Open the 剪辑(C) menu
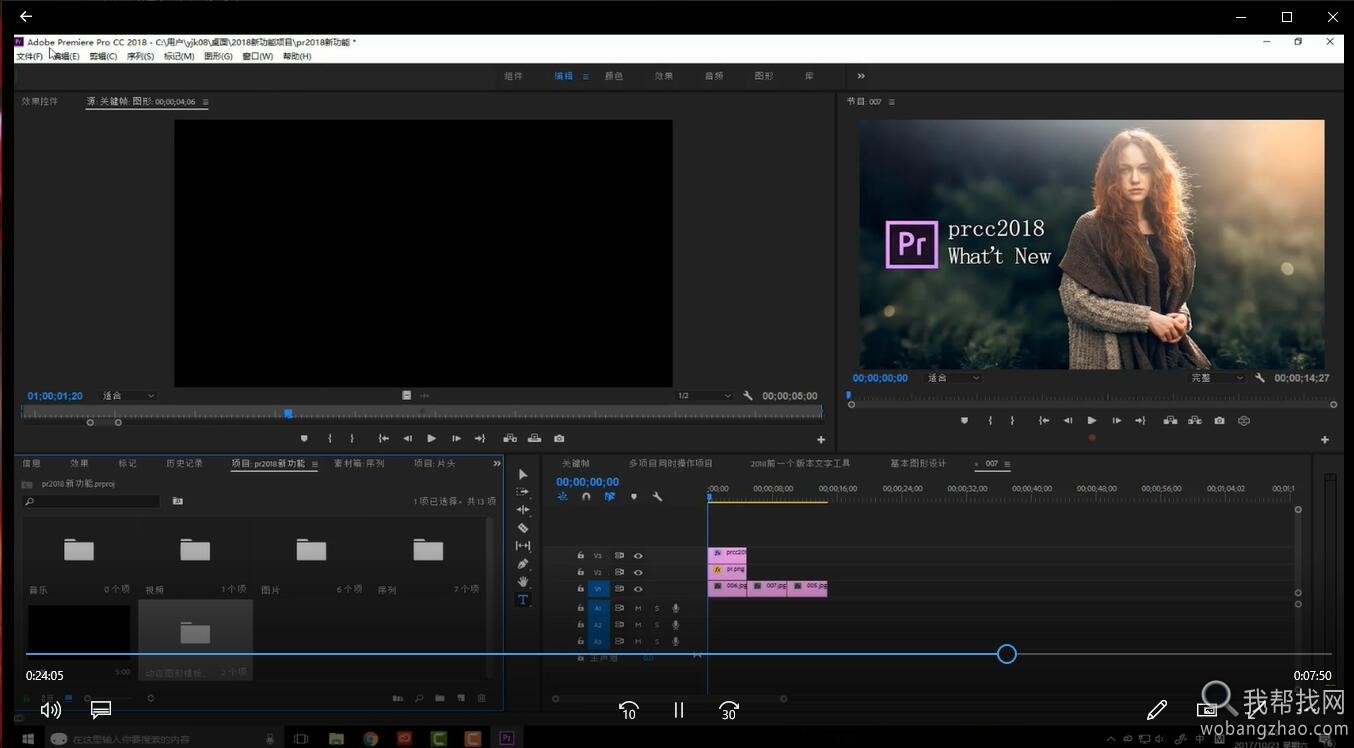1354x748 pixels. point(103,57)
